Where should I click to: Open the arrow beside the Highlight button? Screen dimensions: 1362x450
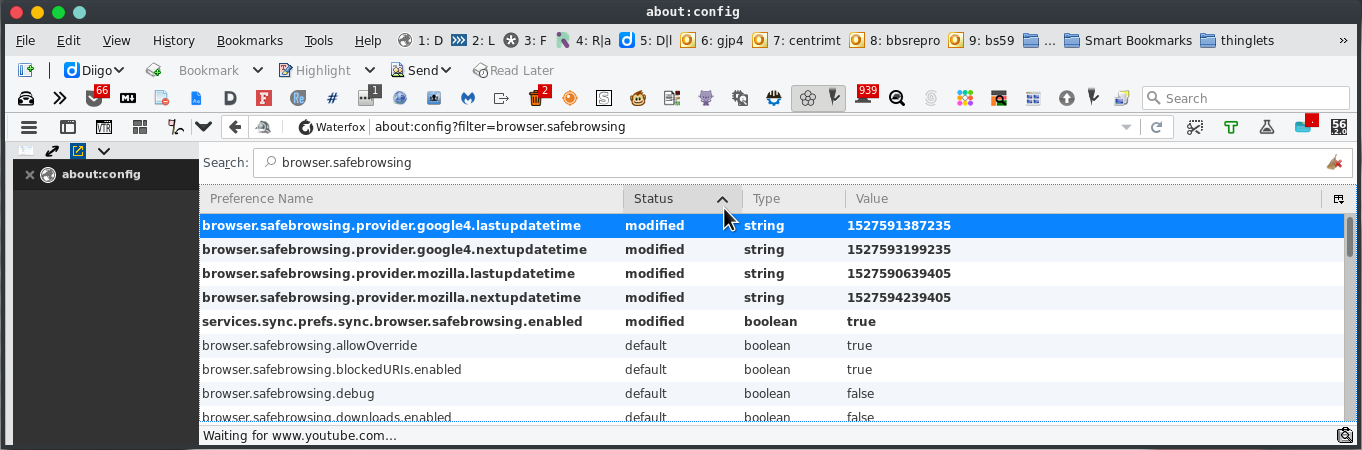369,70
